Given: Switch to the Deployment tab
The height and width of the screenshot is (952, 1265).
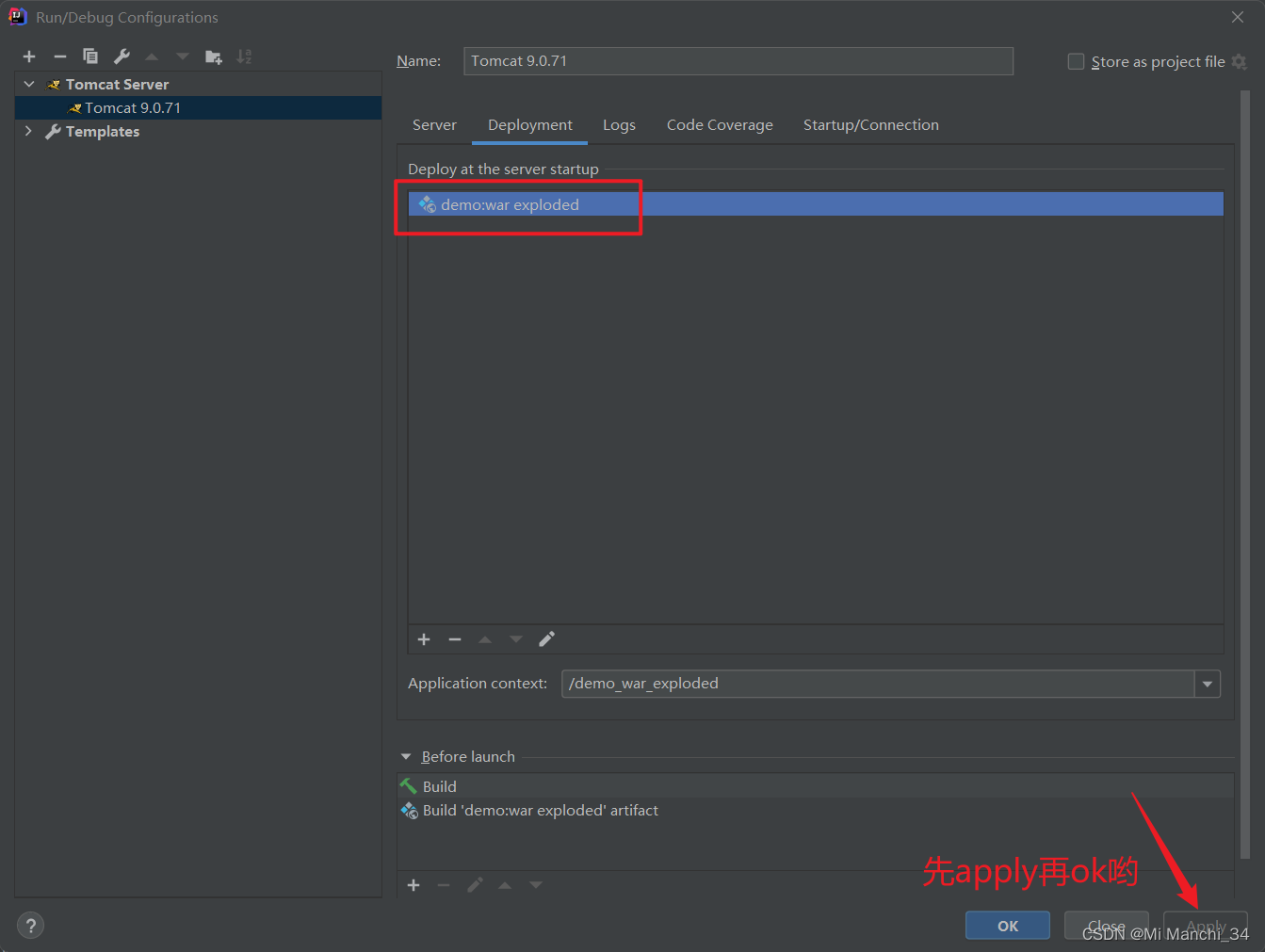Looking at the screenshot, I should [530, 125].
